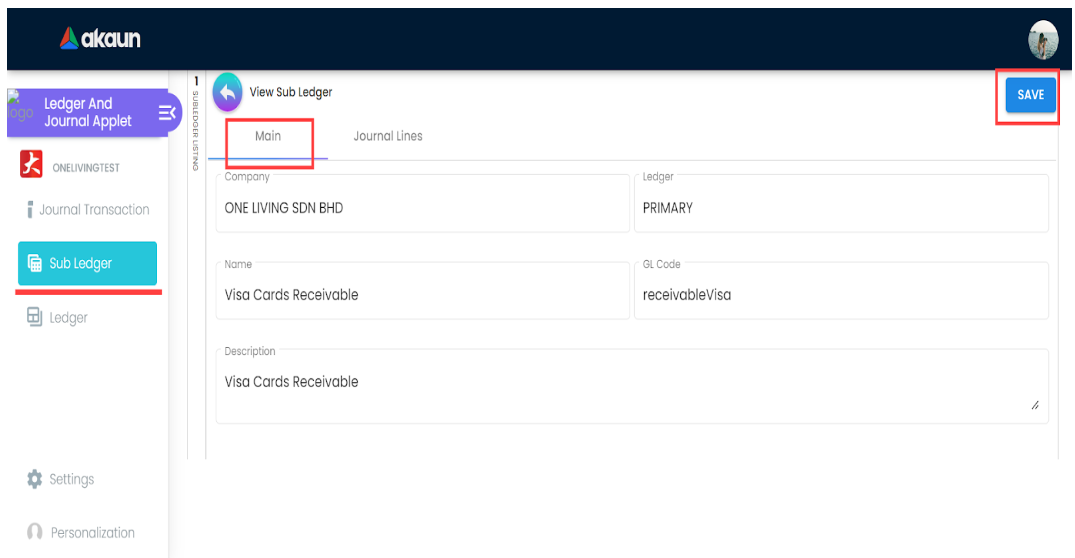This screenshot has width=1075, height=558.
Task: Click the GL Code field
Action: click(x=841, y=291)
